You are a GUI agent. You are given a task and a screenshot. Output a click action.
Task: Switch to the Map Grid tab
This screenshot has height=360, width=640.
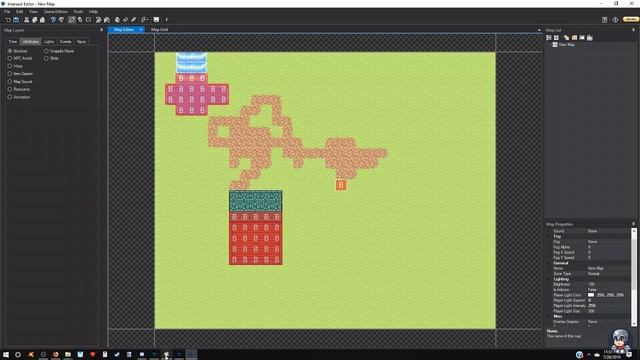pyautogui.click(x=159, y=29)
